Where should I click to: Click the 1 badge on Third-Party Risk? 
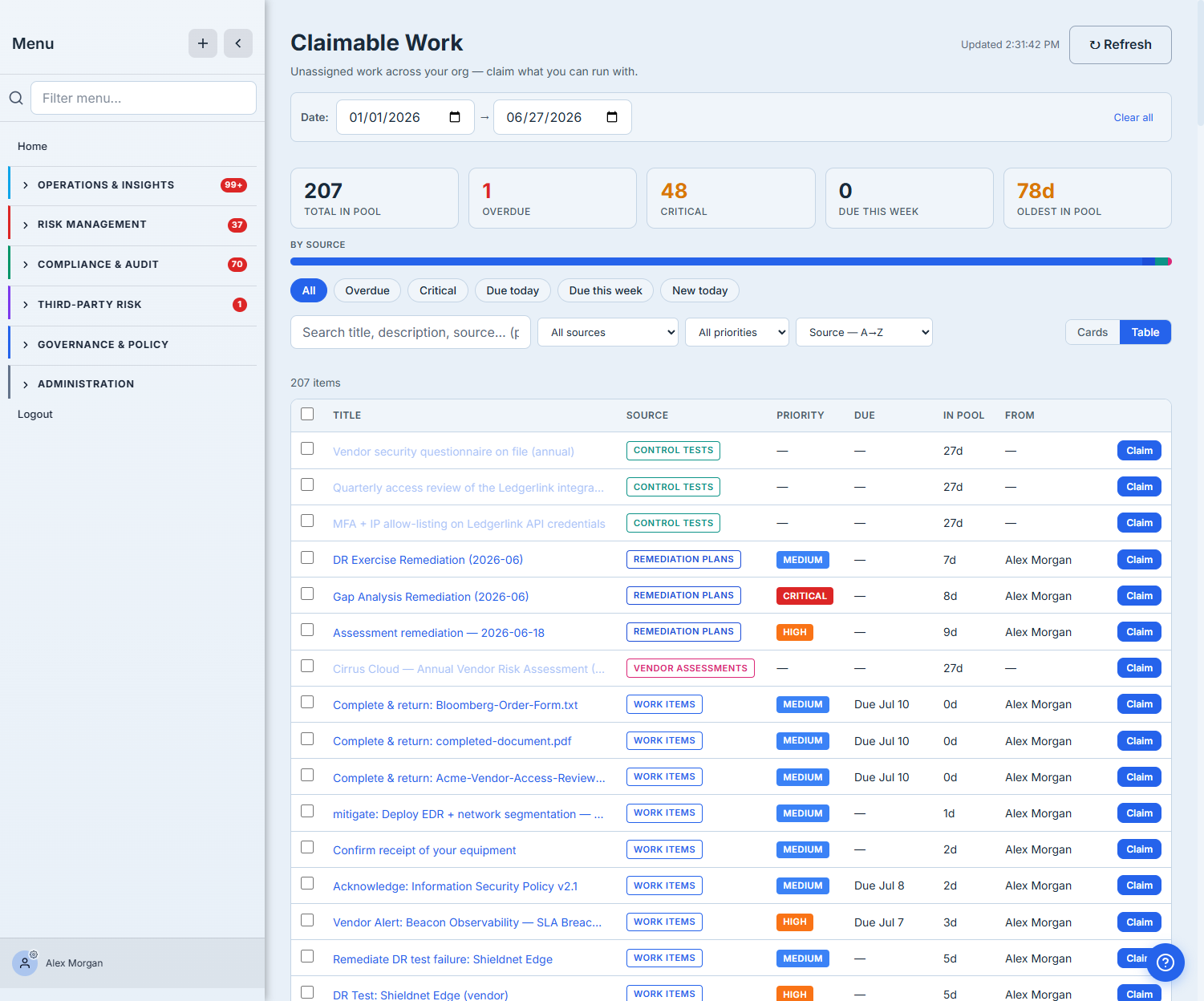(239, 305)
